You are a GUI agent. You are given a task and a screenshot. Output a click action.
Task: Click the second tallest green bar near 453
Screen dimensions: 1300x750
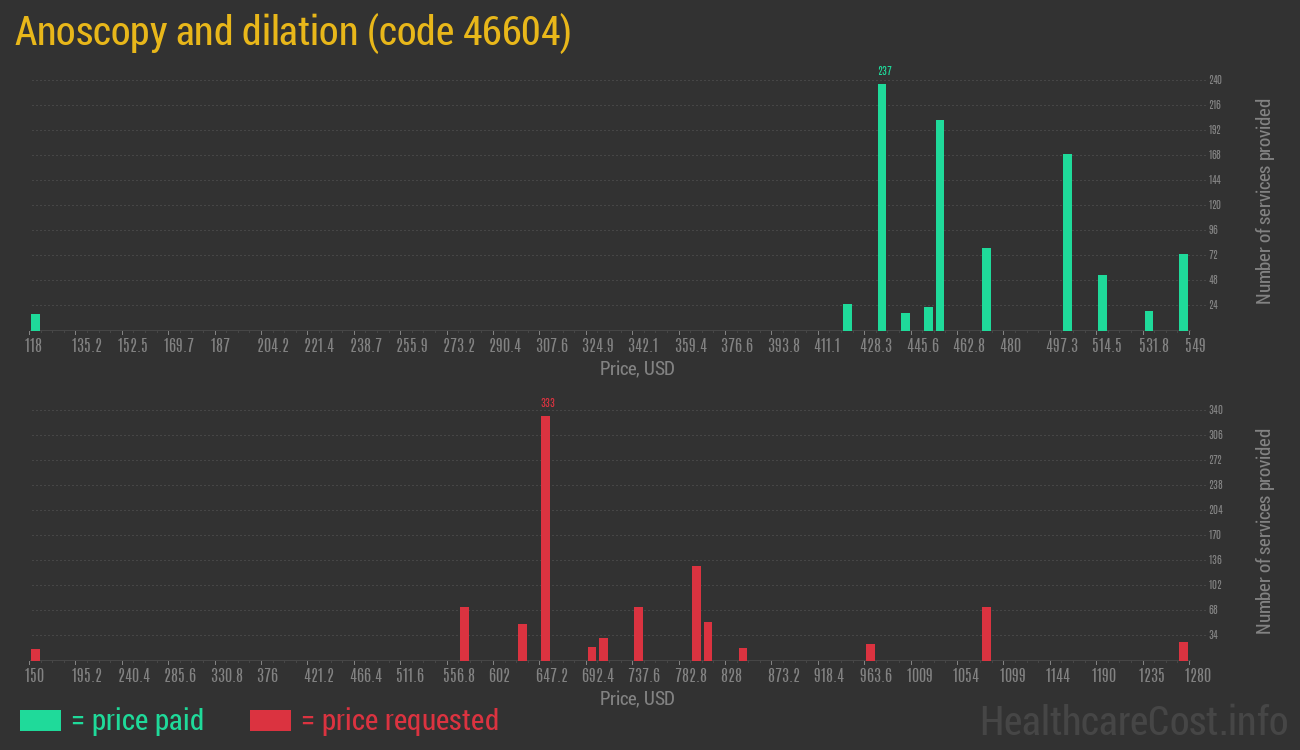click(940, 225)
